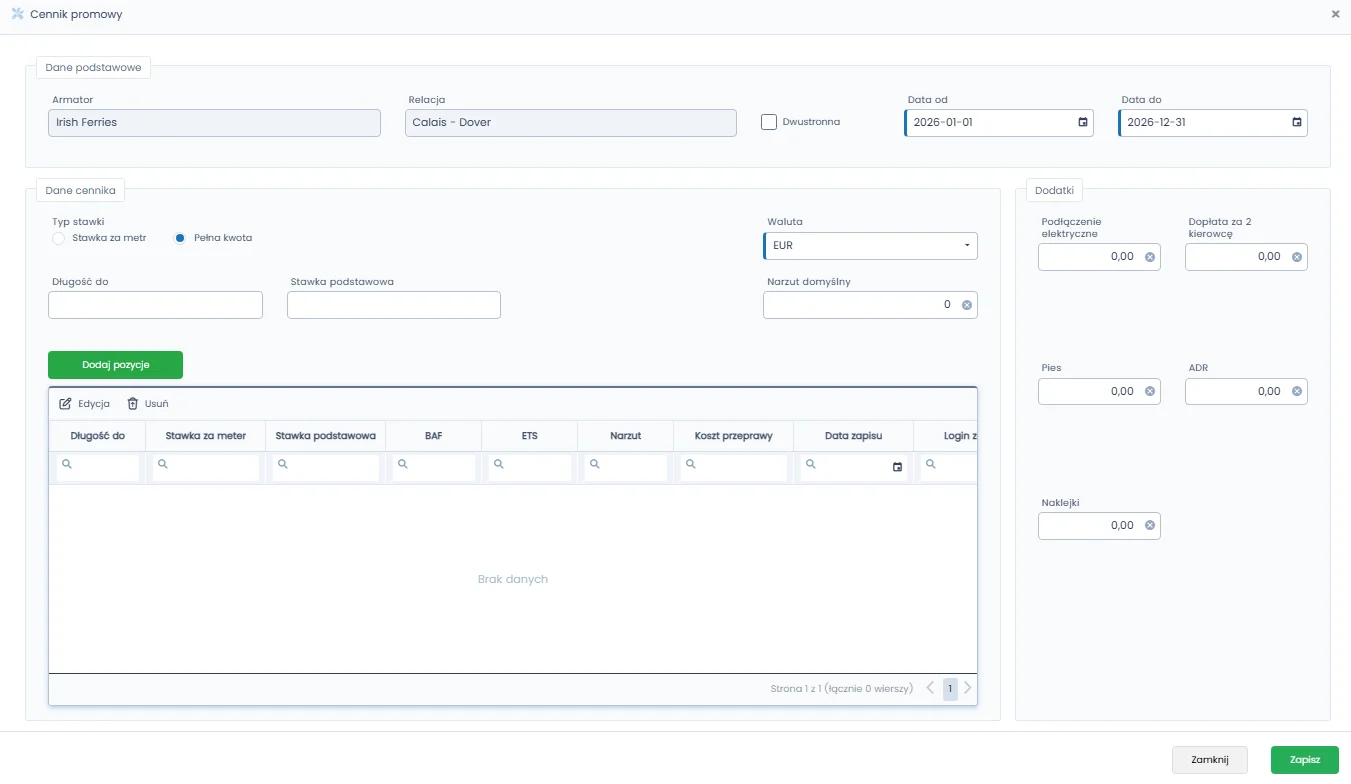Open the Data do calendar picker icon

click(1296, 122)
